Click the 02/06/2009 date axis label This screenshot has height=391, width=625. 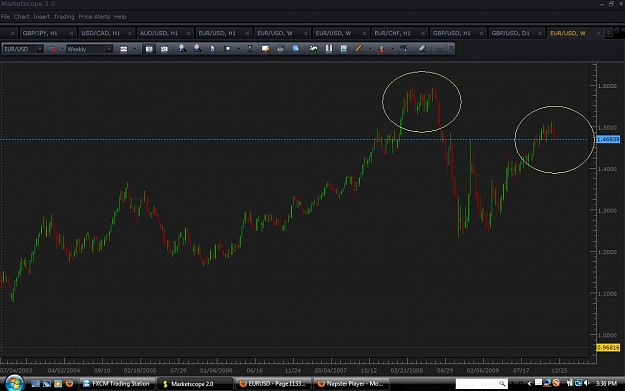(x=483, y=370)
